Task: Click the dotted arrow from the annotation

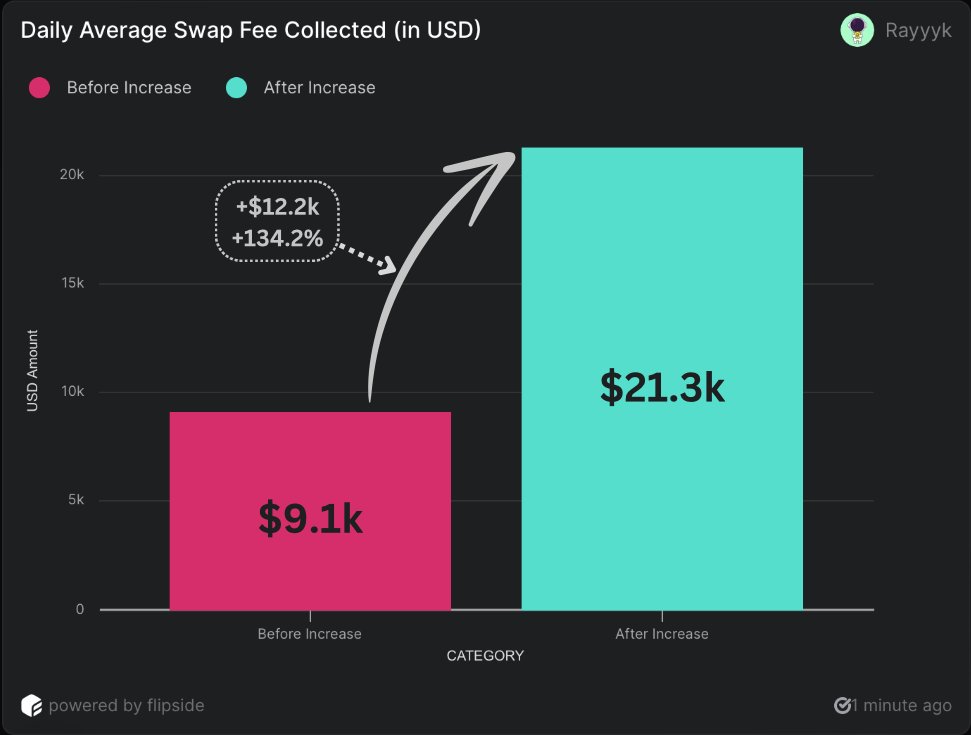Action: (371, 256)
